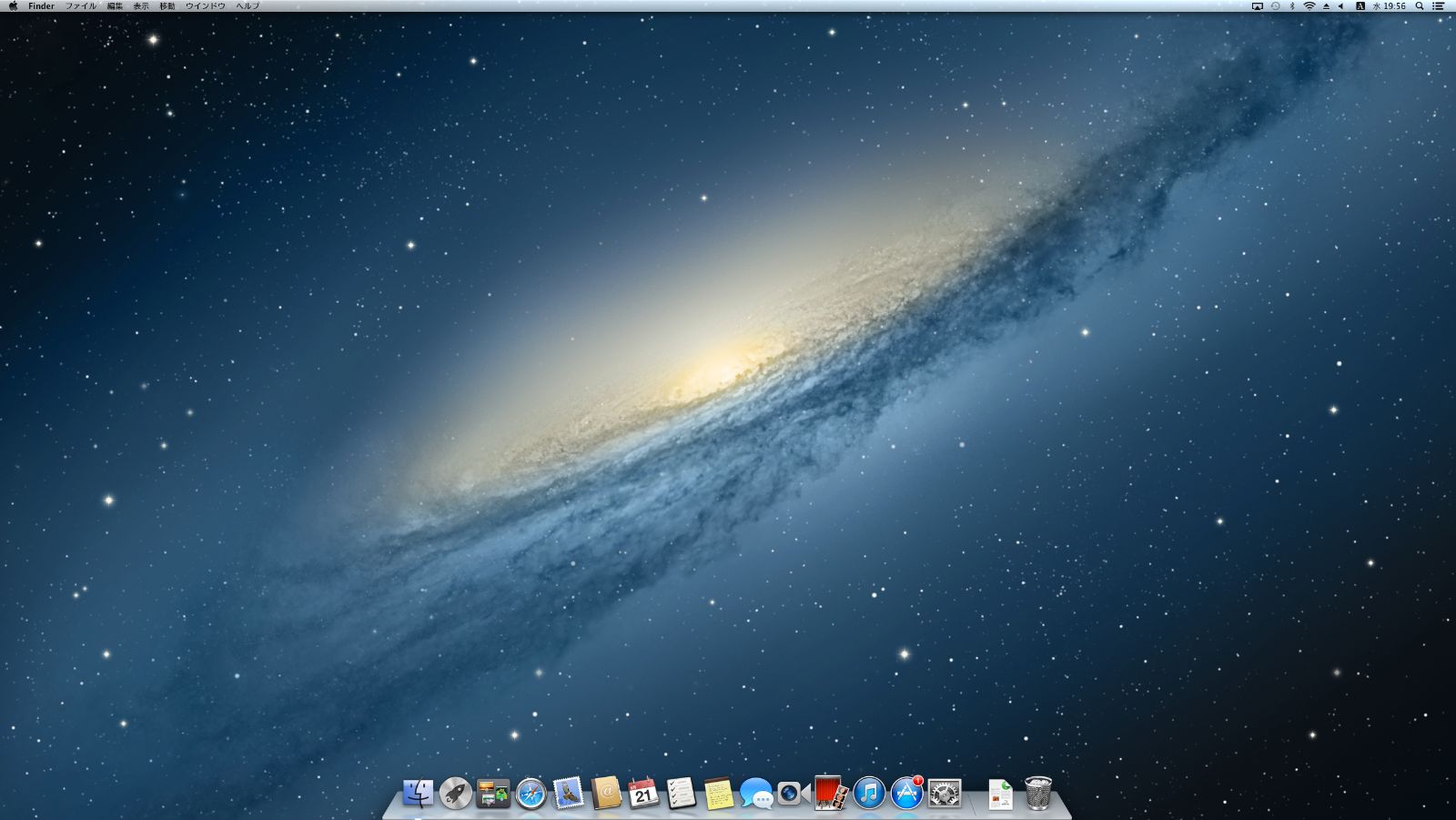1456x820 pixels.
Task: Open the ウインドウ menu
Action: pos(205,5)
